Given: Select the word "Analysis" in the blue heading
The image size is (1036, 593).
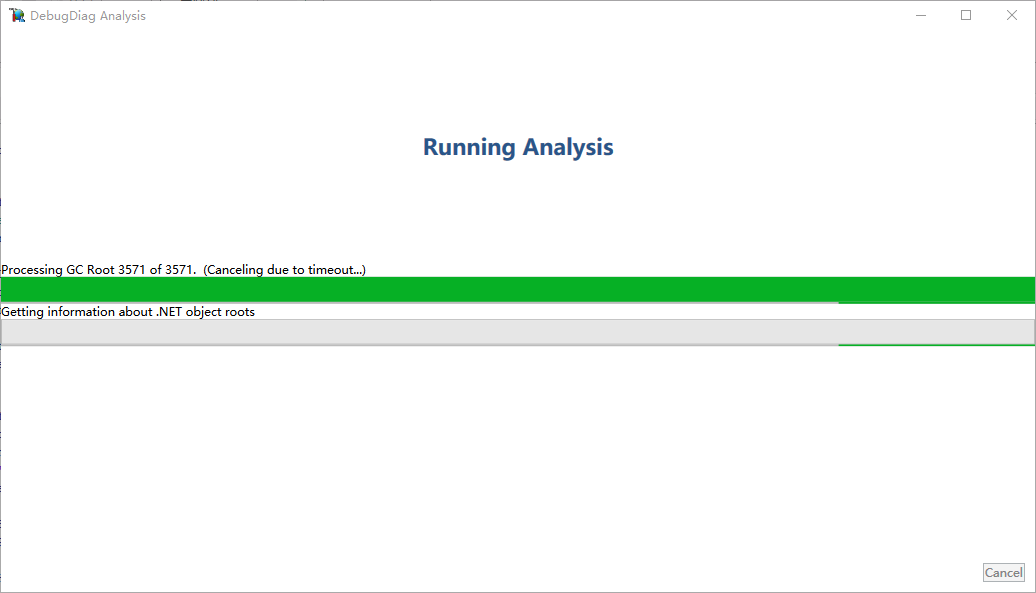Looking at the screenshot, I should [x=567, y=147].
